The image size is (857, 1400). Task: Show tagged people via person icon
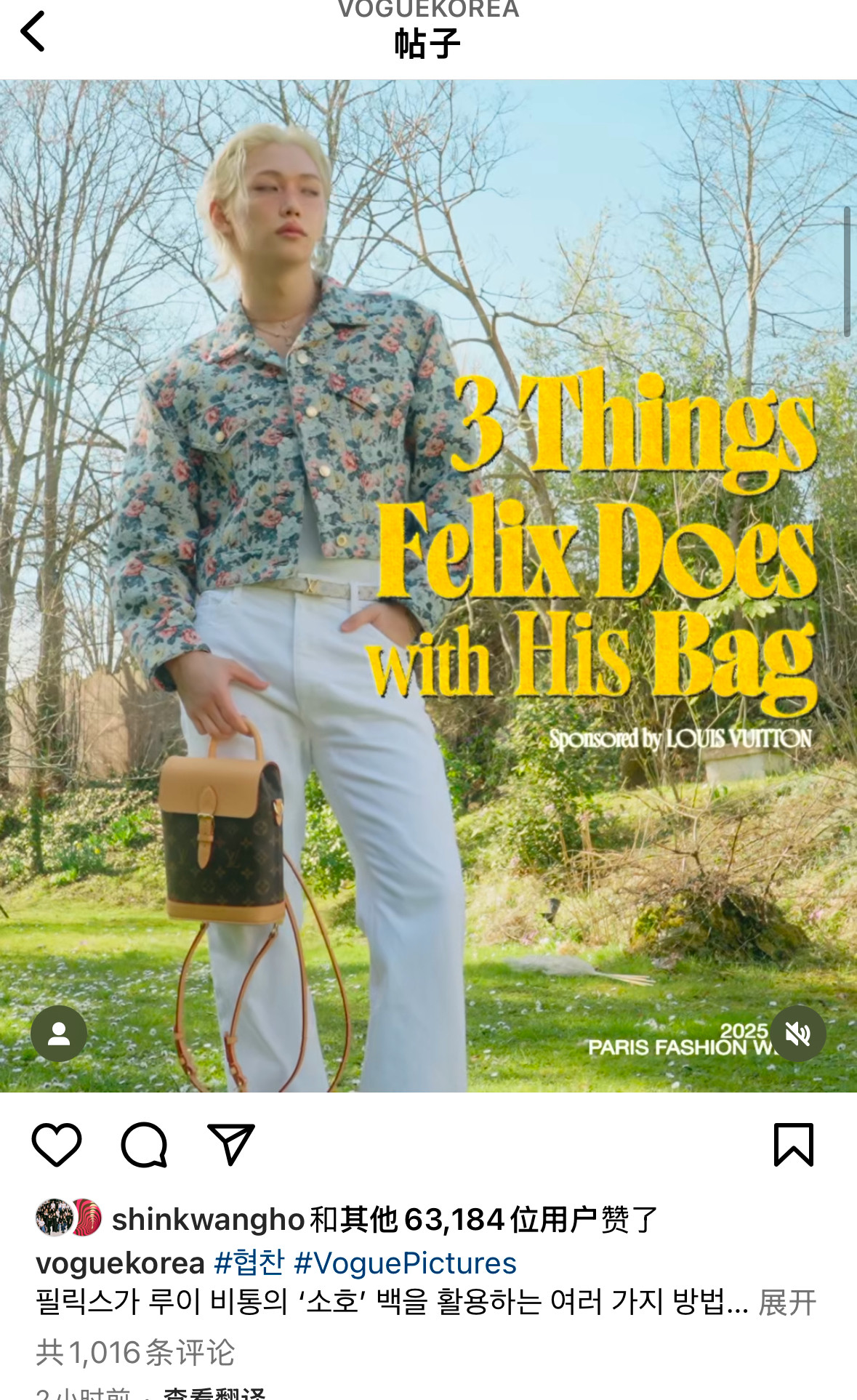(59, 1033)
